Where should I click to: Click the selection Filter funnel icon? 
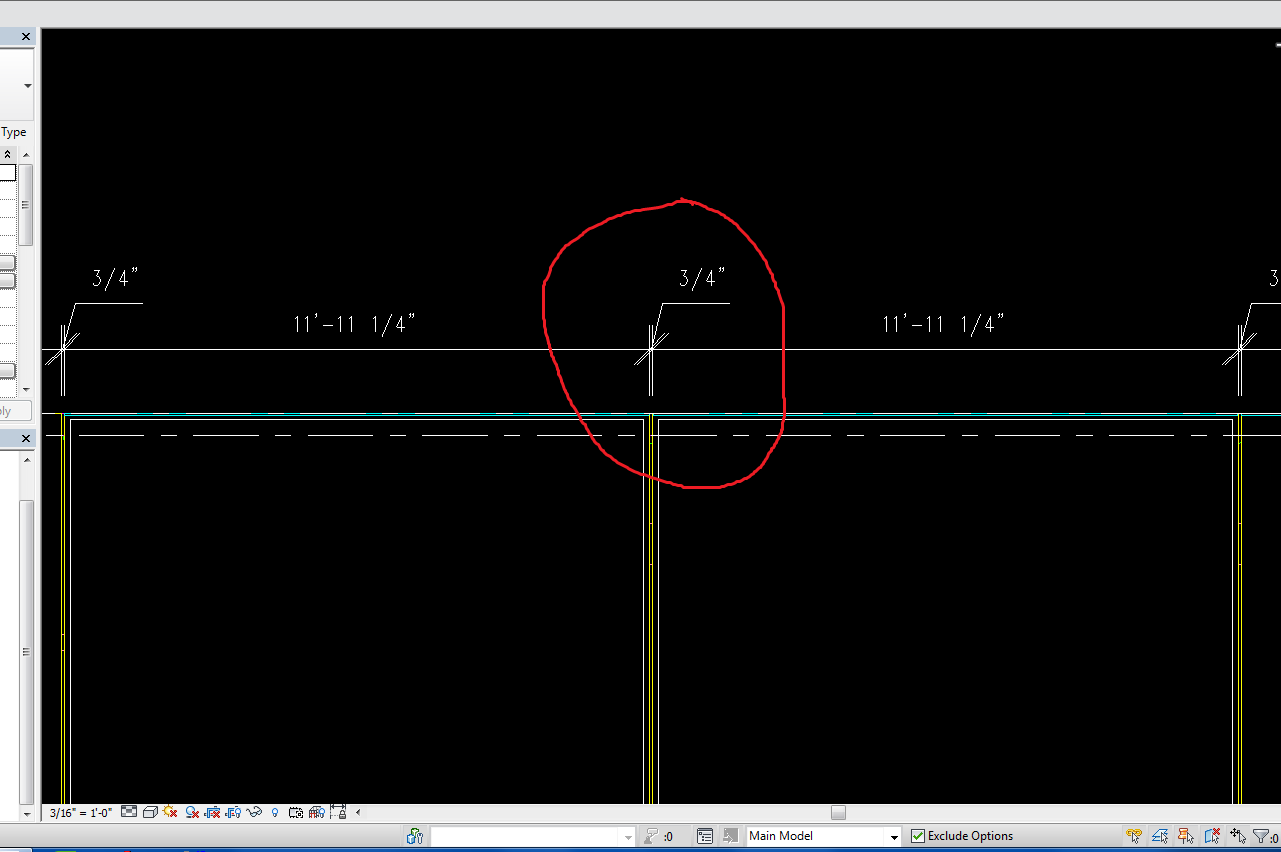[x=1261, y=836]
